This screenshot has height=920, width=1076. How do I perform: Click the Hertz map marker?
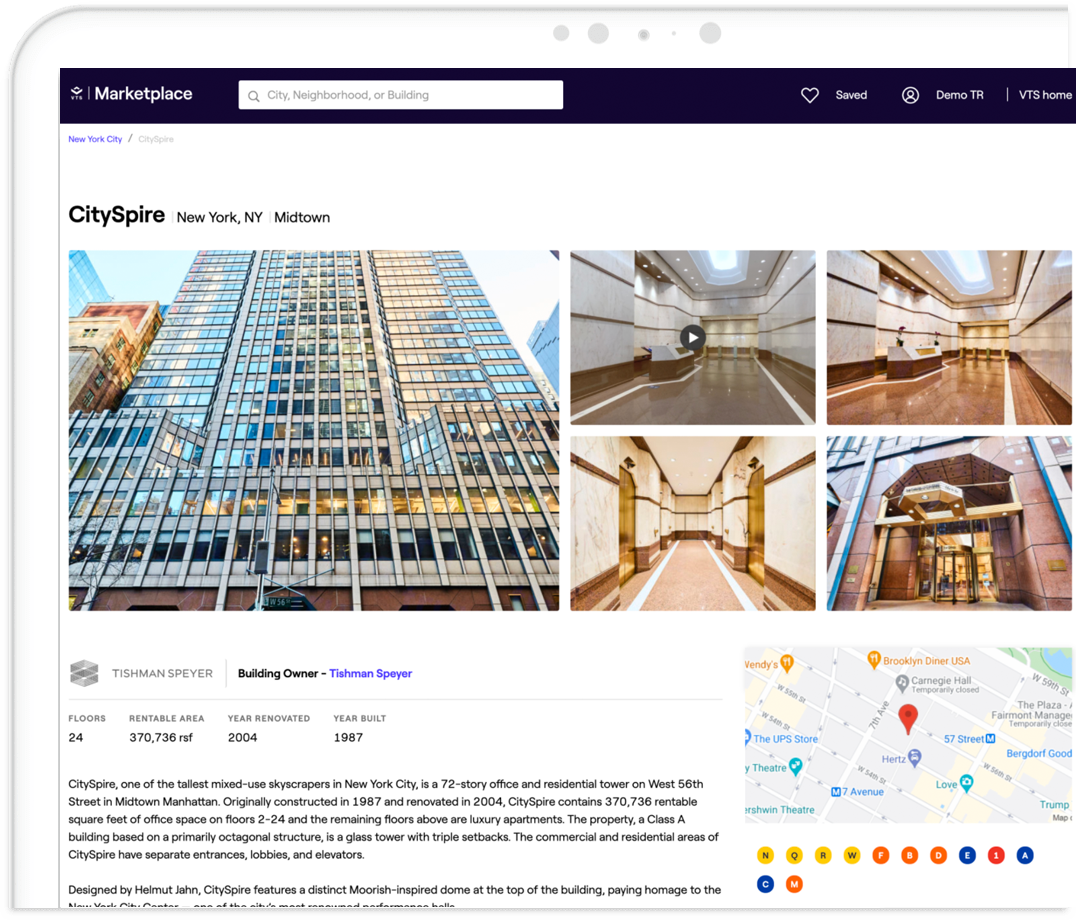pos(914,758)
